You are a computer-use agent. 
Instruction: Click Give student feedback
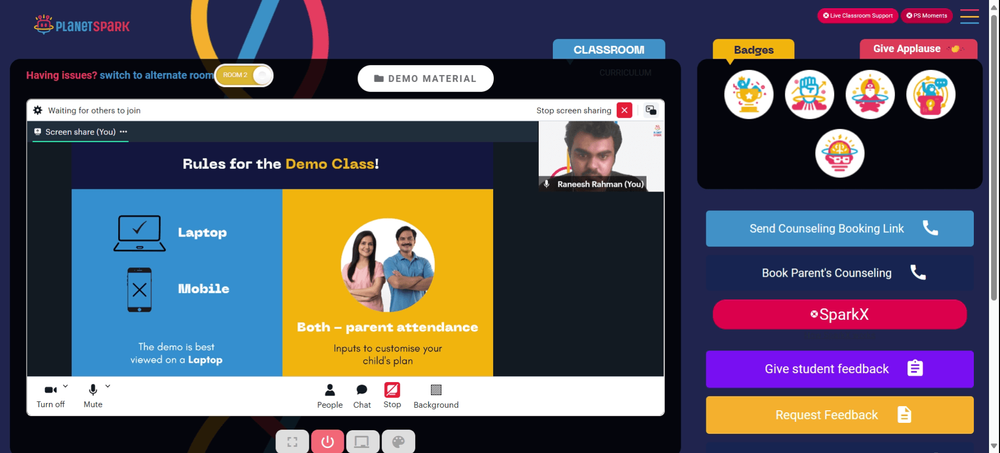[839, 369]
